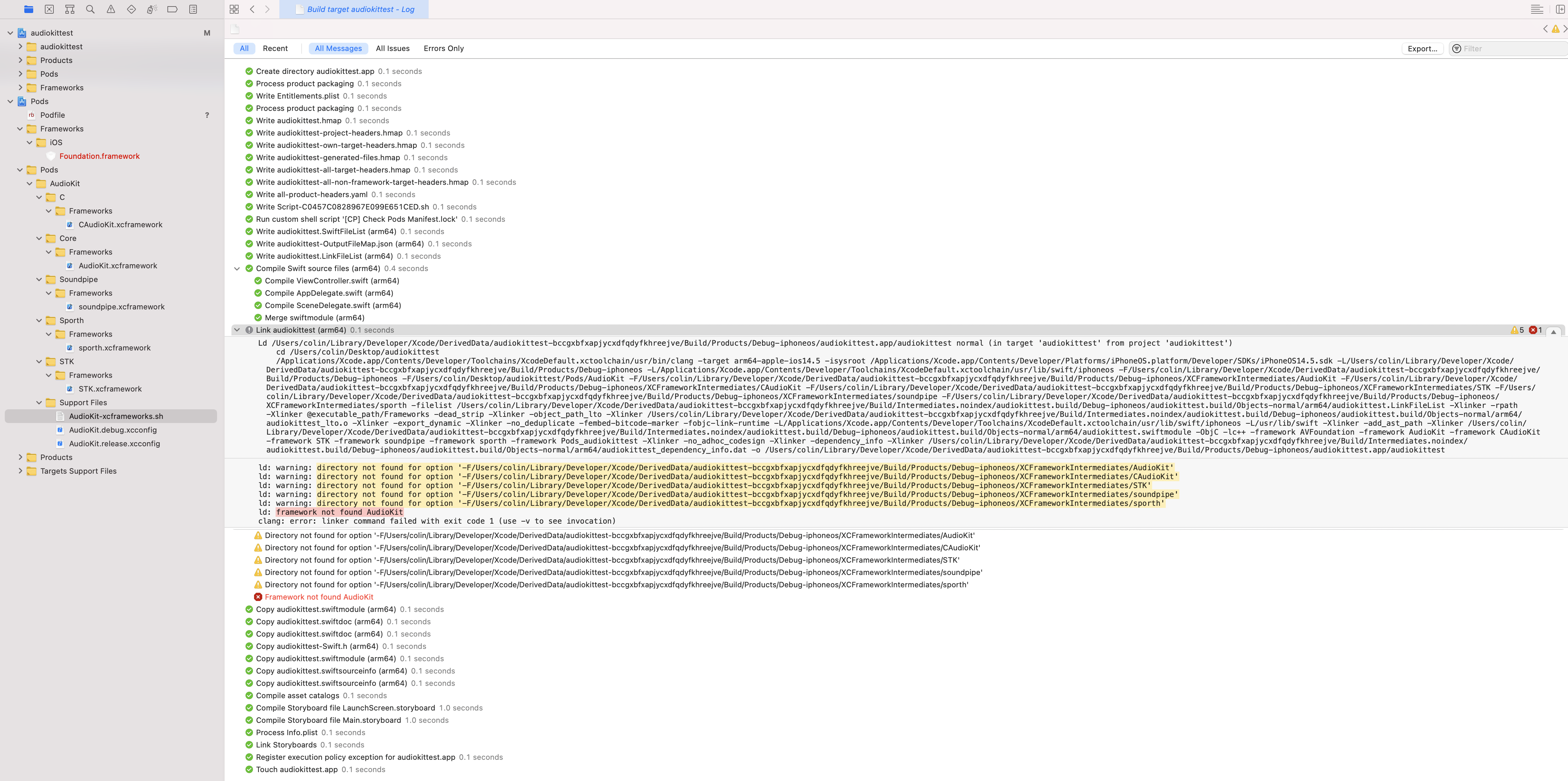Expand the Targets Support Files folder
The image size is (1568, 781).
pos(20,471)
